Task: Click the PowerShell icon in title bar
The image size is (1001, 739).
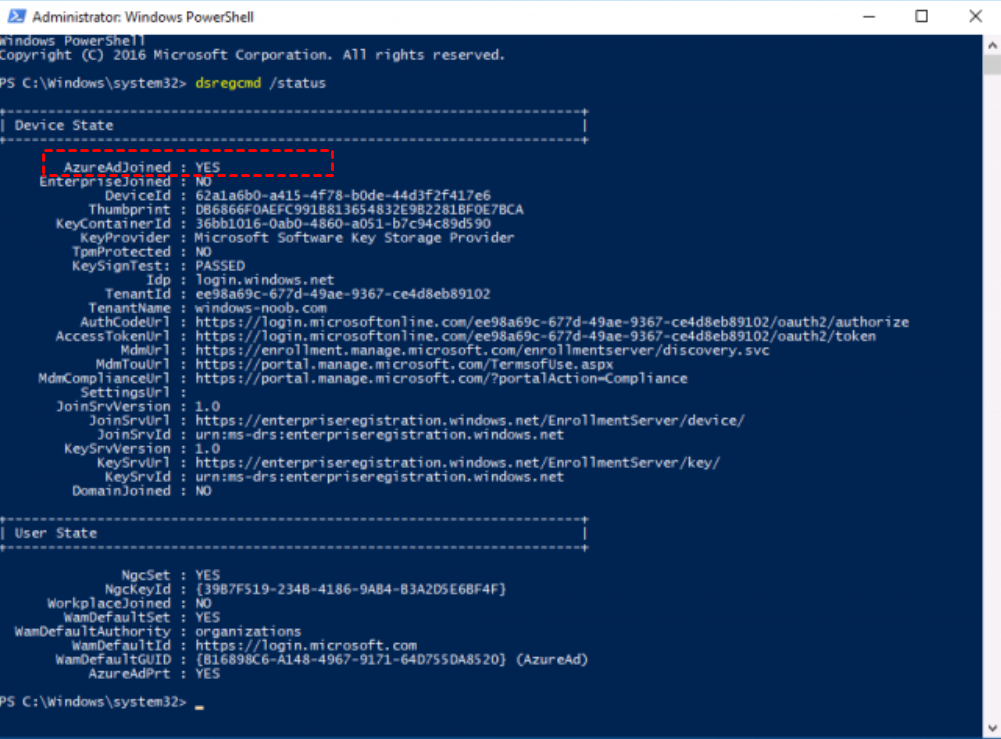Action: click(x=15, y=17)
